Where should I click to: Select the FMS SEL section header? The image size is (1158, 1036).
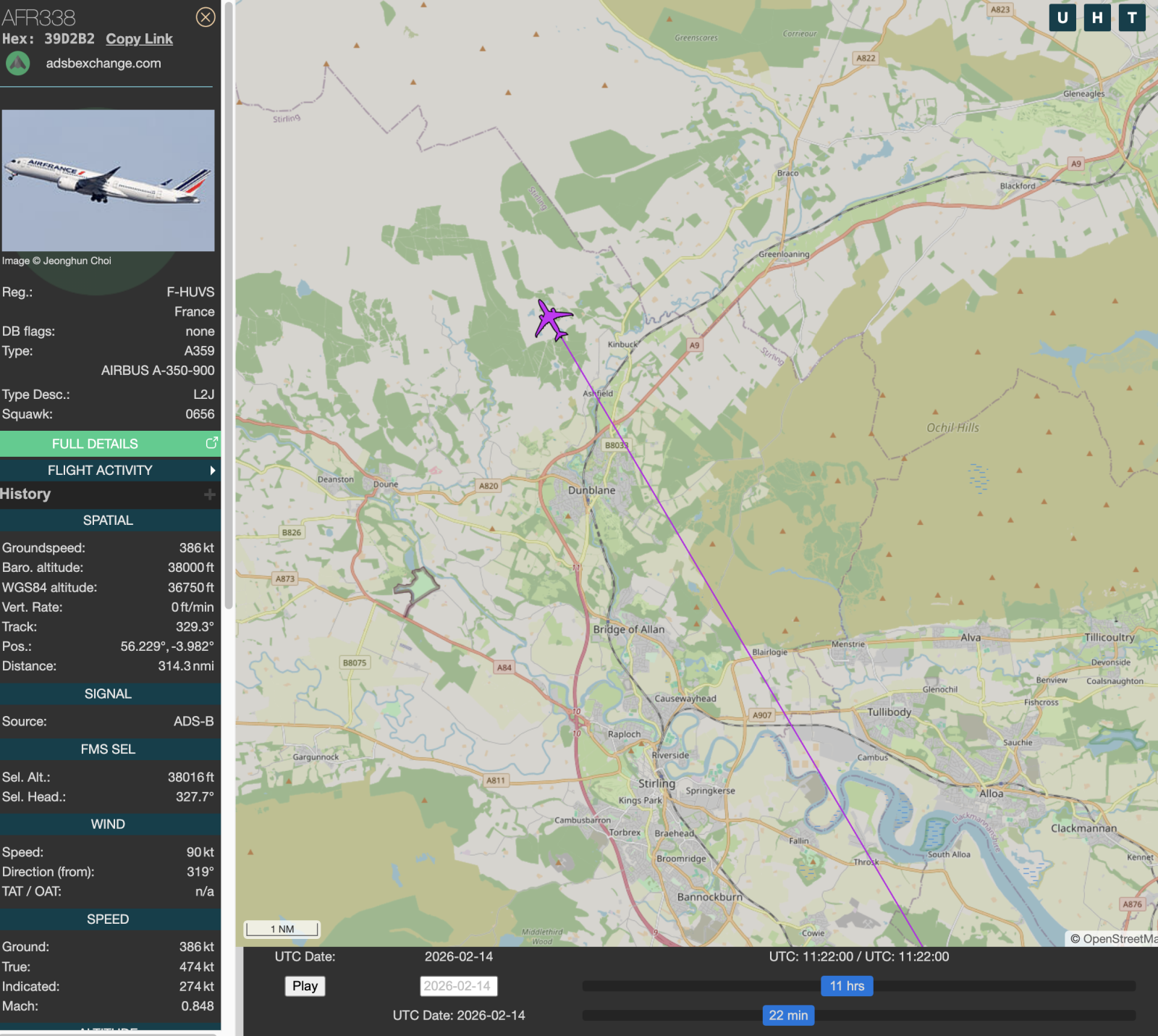(x=108, y=749)
